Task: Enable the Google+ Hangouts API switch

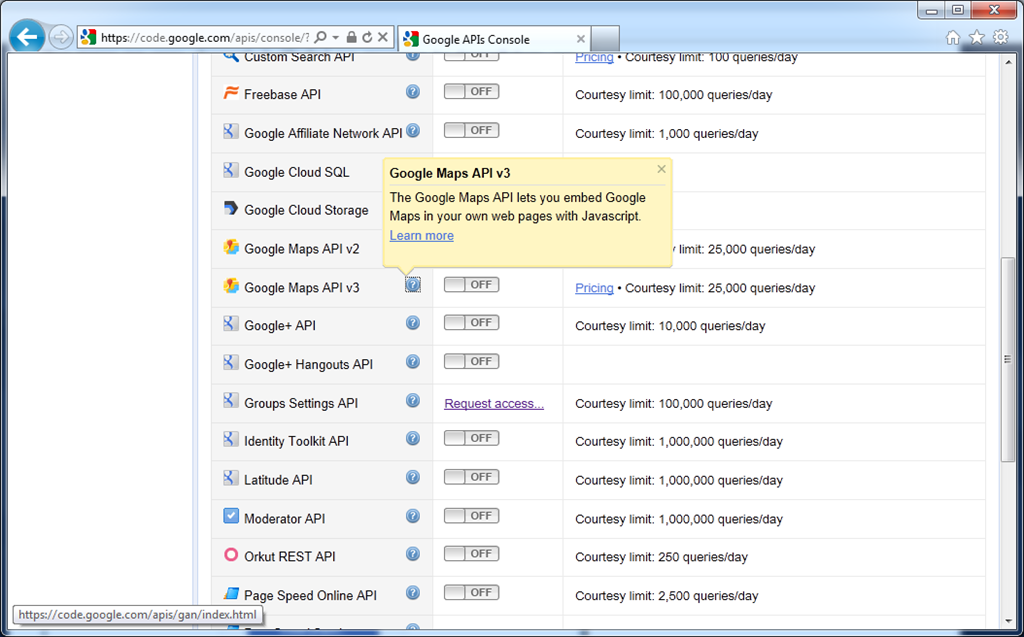Action: 472,361
